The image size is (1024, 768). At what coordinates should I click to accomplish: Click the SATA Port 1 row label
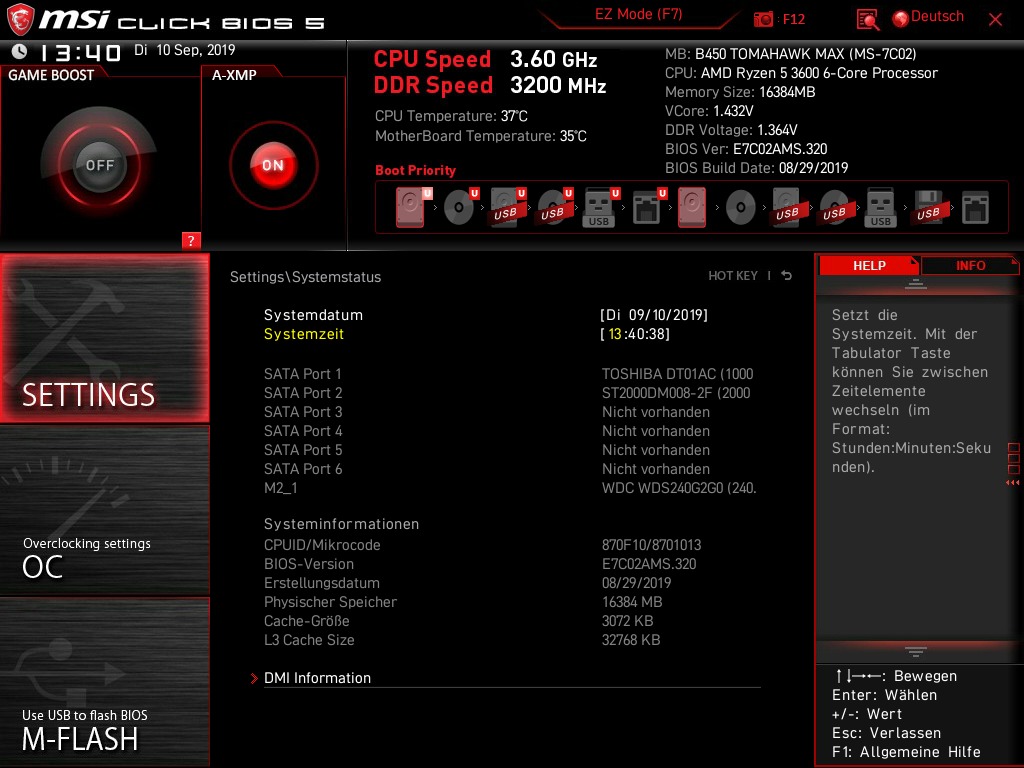[x=302, y=374]
